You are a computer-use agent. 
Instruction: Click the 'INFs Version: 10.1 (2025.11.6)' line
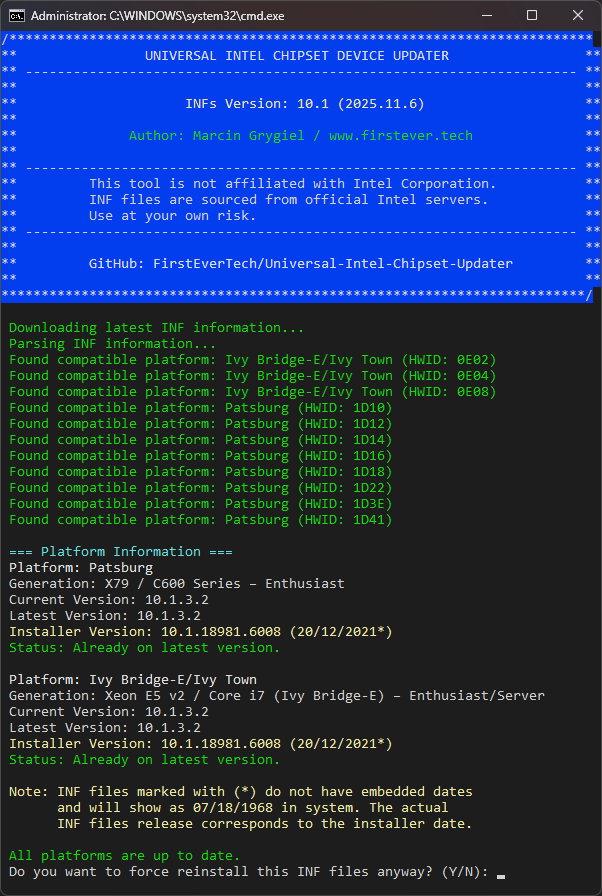click(x=297, y=104)
